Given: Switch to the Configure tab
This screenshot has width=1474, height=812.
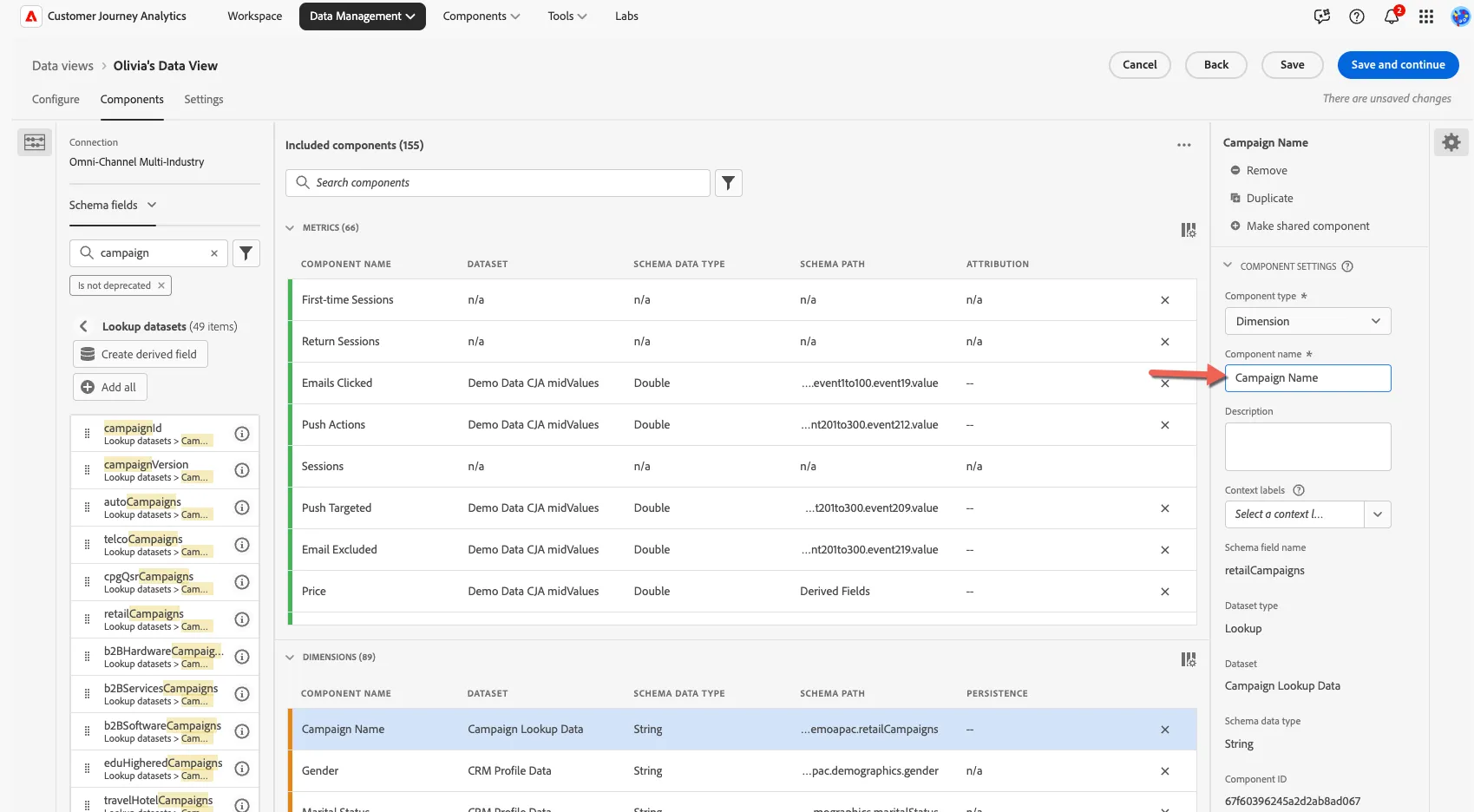Looking at the screenshot, I should pos(56,100).
